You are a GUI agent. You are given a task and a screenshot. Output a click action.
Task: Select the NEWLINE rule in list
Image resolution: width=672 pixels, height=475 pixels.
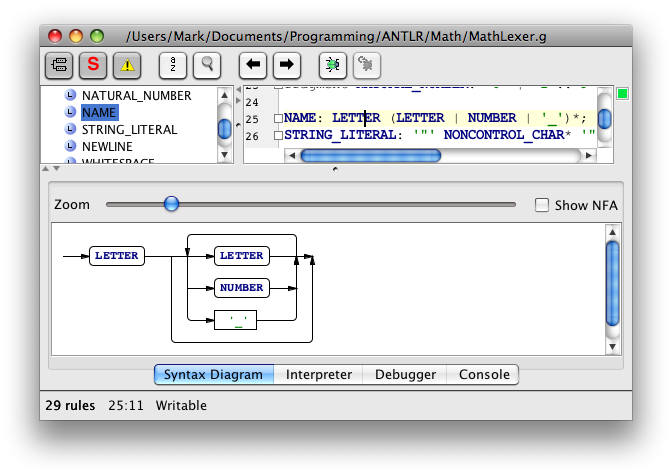point(113,146)
